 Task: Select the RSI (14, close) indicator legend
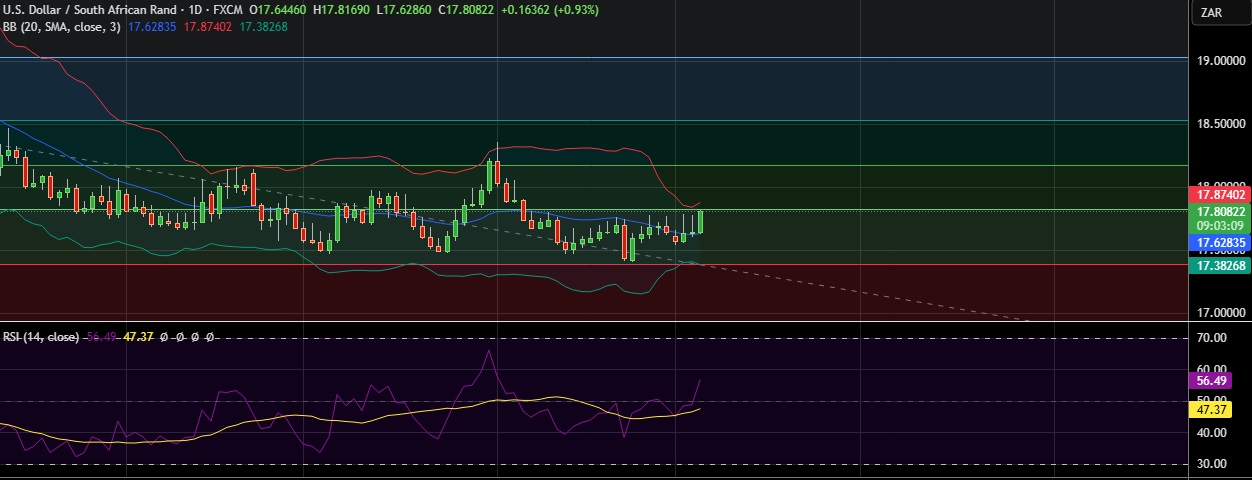tap(39, 337)
